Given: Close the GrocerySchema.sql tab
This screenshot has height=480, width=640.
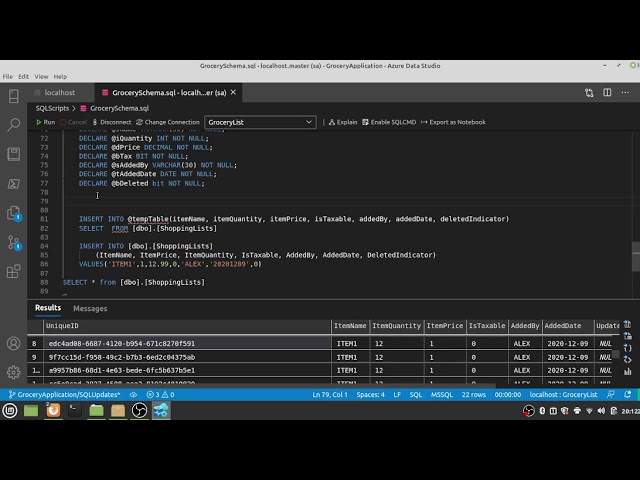Looking at the screenshot, I should [233, 92].
